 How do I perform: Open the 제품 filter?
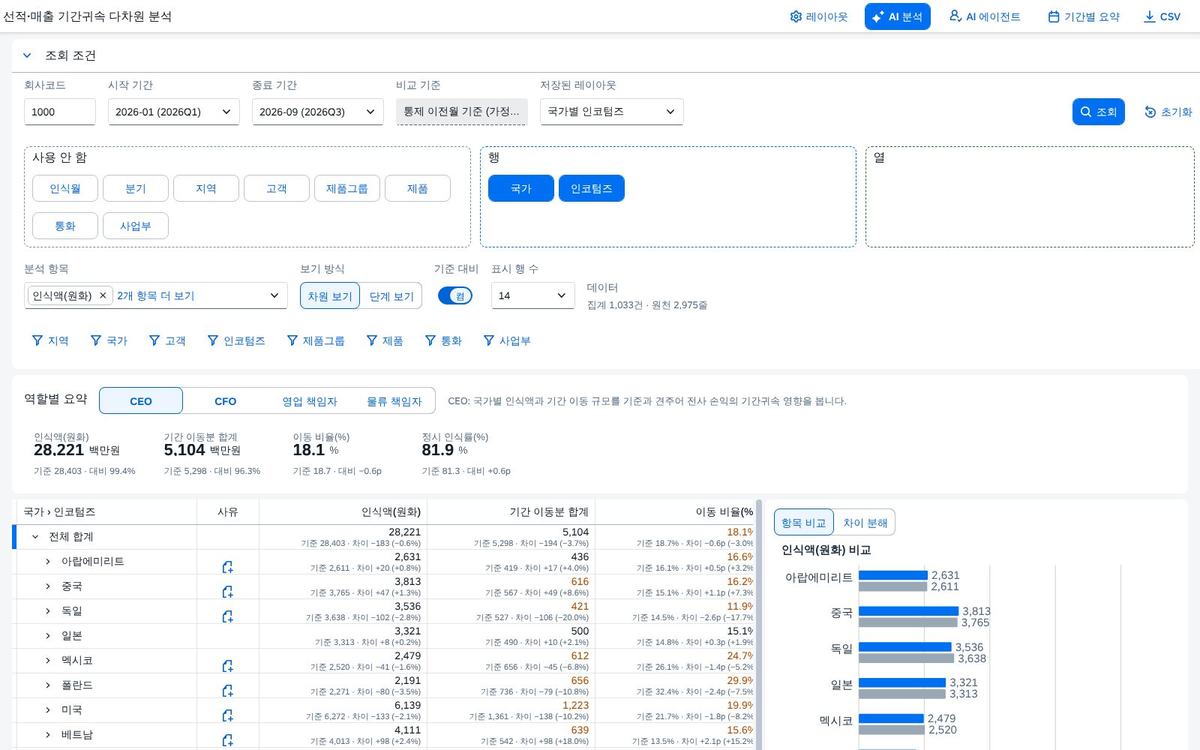[x=384, y=341]
